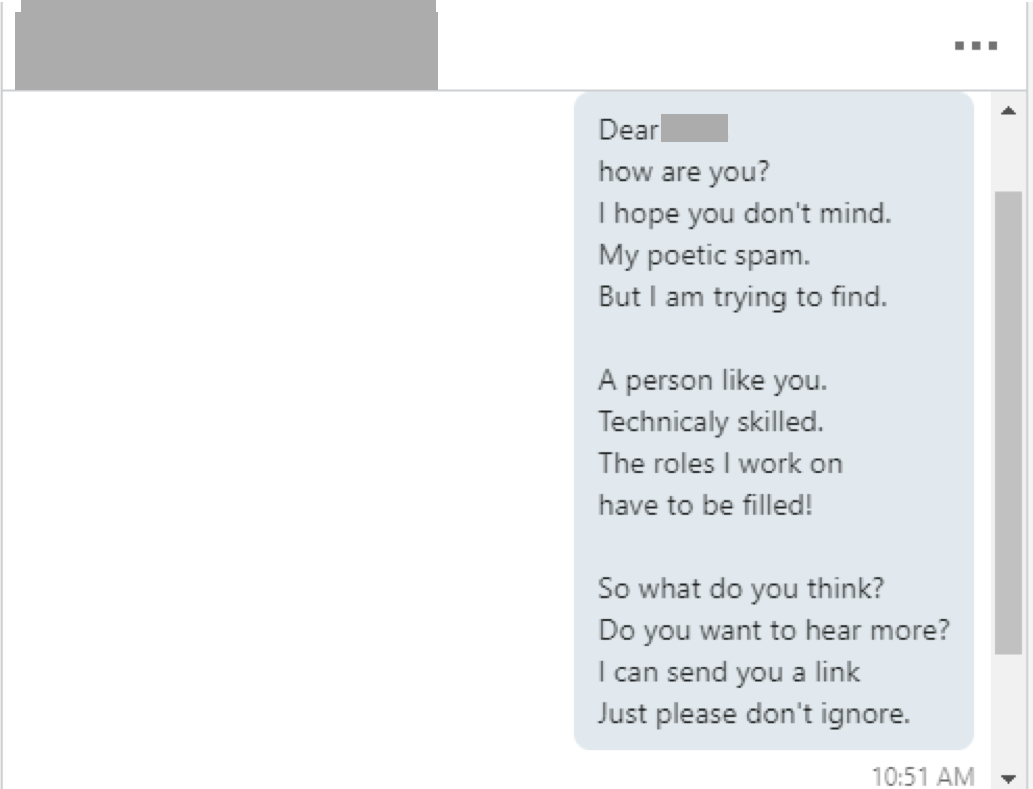Click the "have to be filled!" line

pyautogui.click(x=706, y=505)
